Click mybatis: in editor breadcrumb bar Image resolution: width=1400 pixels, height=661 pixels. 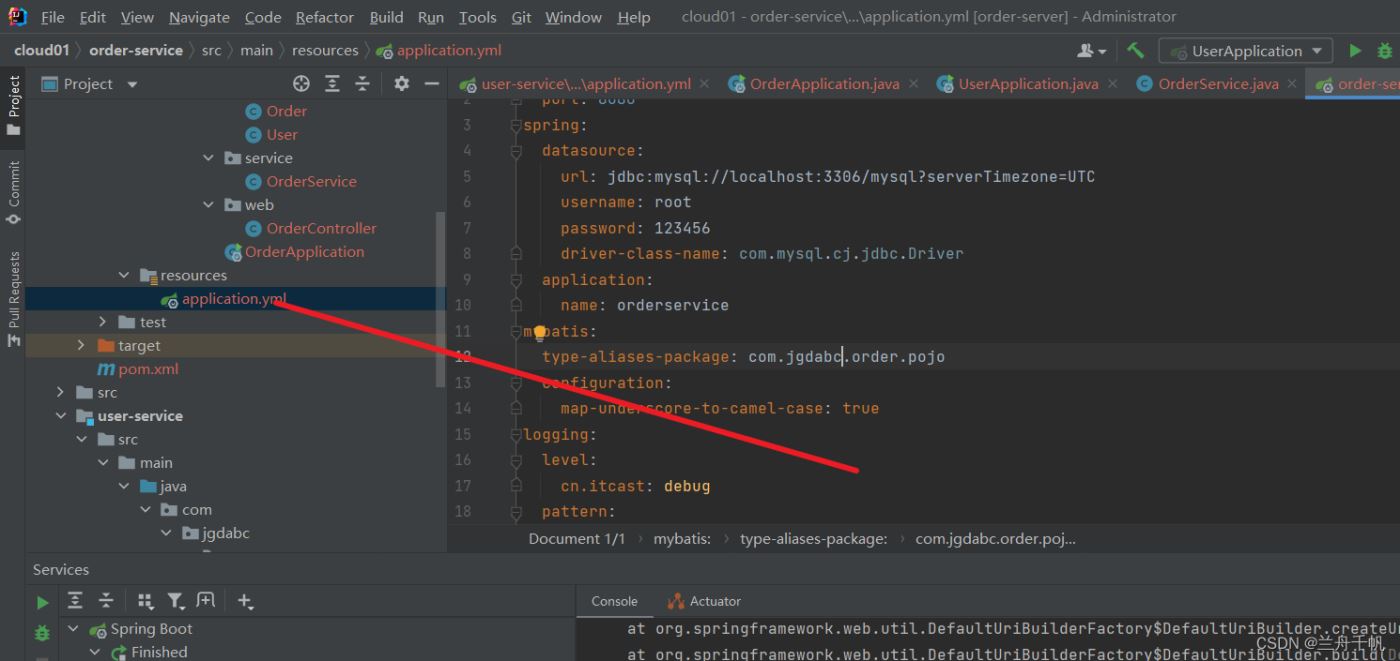coord(682,538)
